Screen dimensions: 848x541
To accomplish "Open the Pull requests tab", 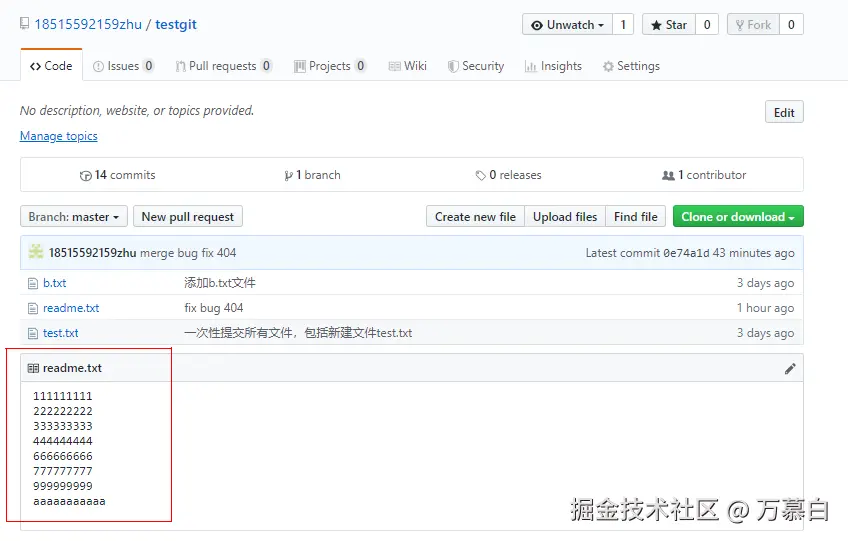I will pyautogui.click(x=223, y=66).
